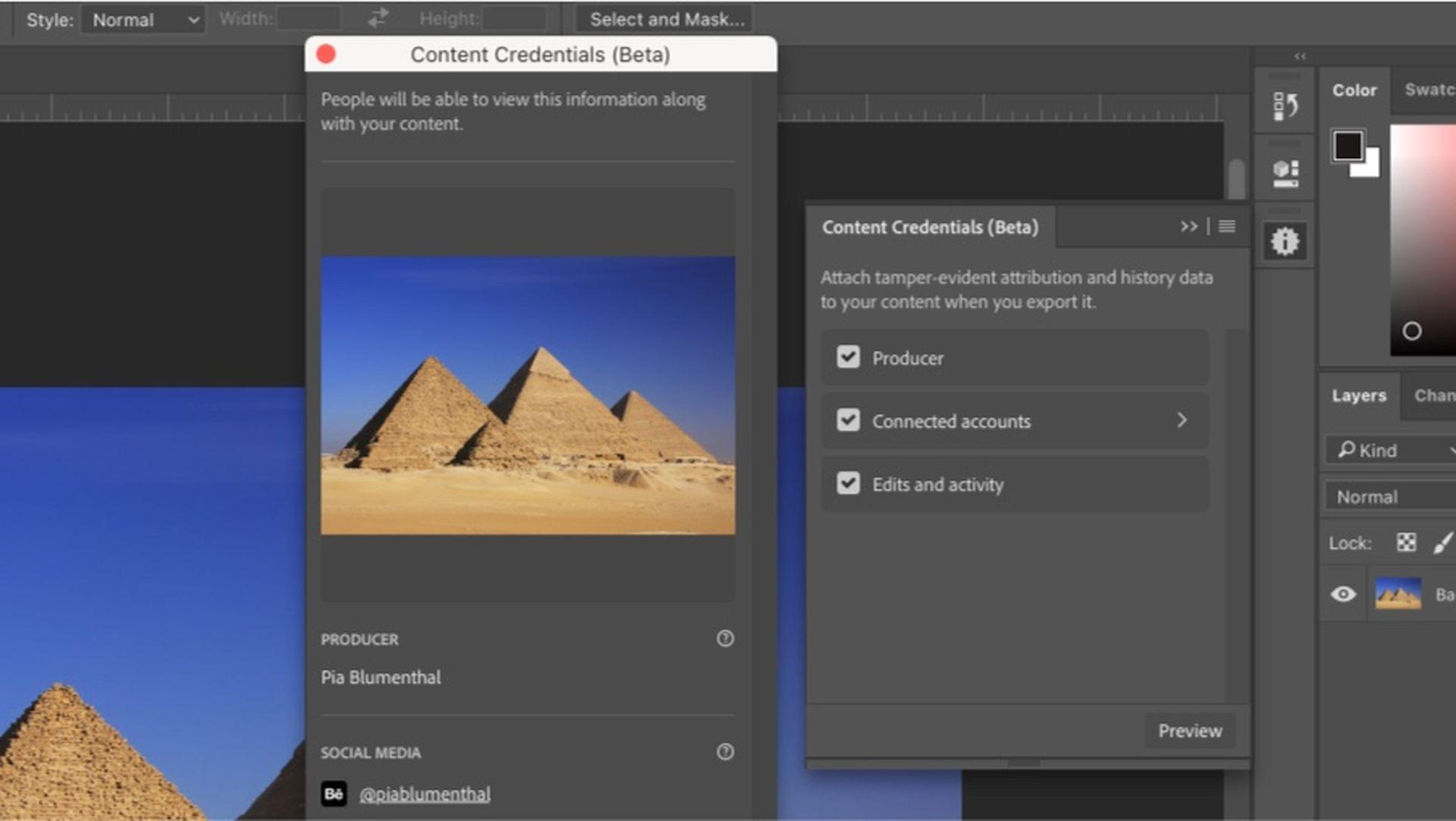The width and height of the screenshot is (1456, 821).
Task: Expand the Connected accounts chevron
Action: (x=1183, y=419)
